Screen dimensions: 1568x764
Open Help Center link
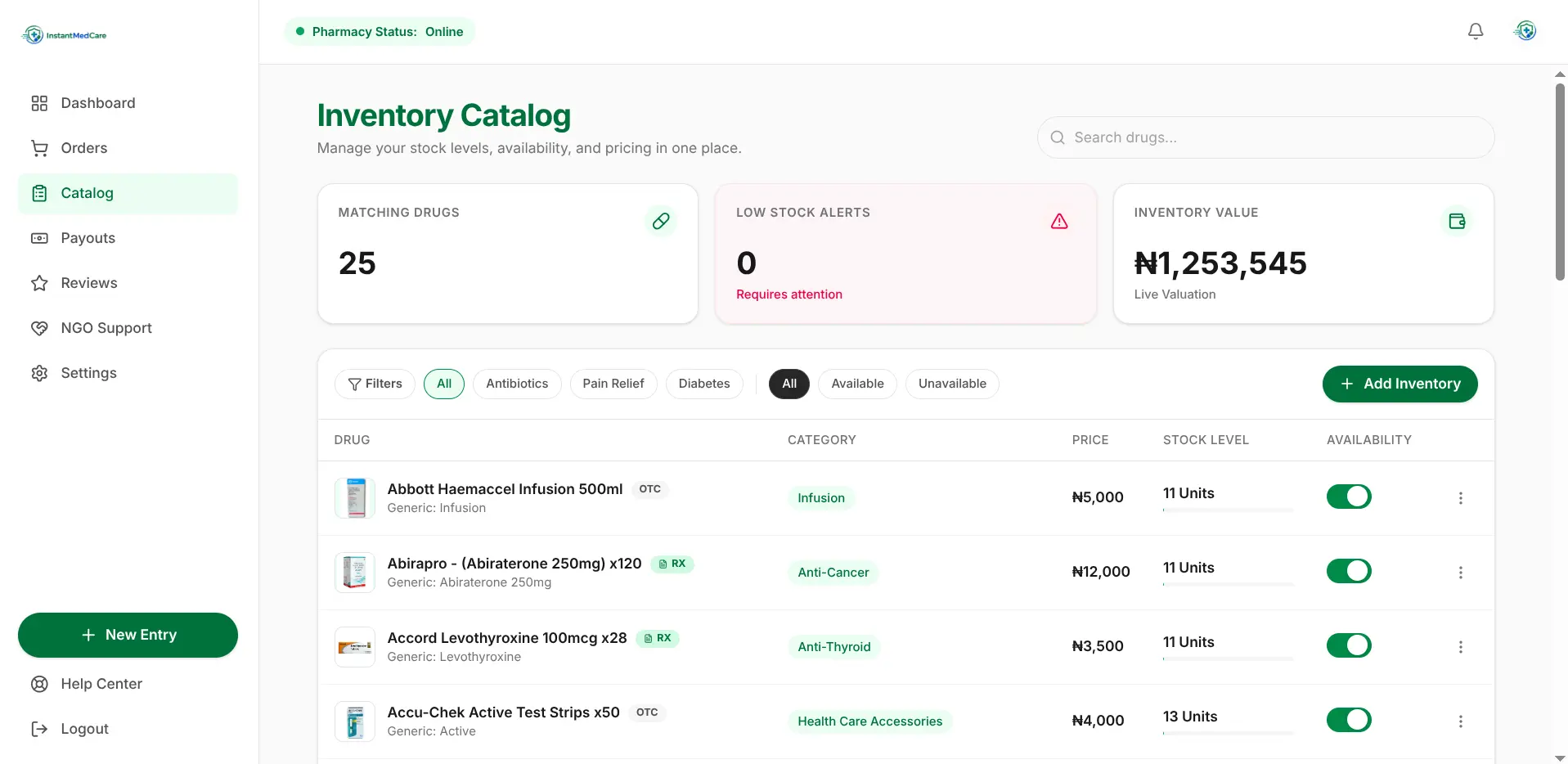[128, 684]
